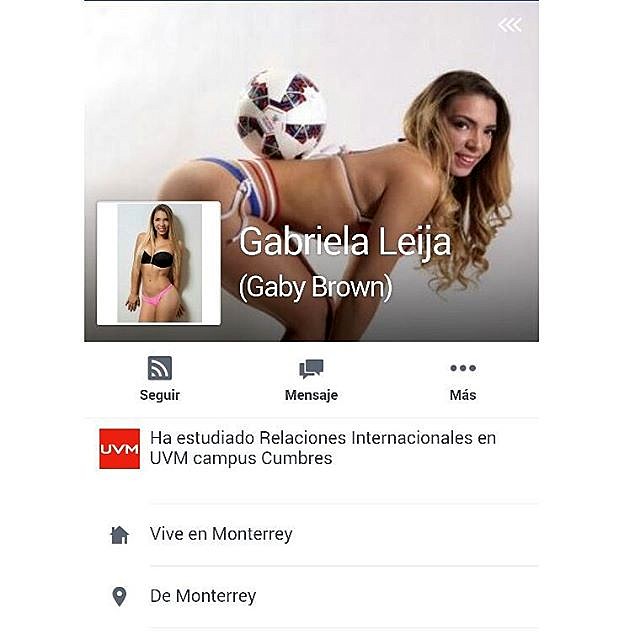Tap the triple chevron arrows icon
This screenshot has width=640, height=640.
click(510, 25)
